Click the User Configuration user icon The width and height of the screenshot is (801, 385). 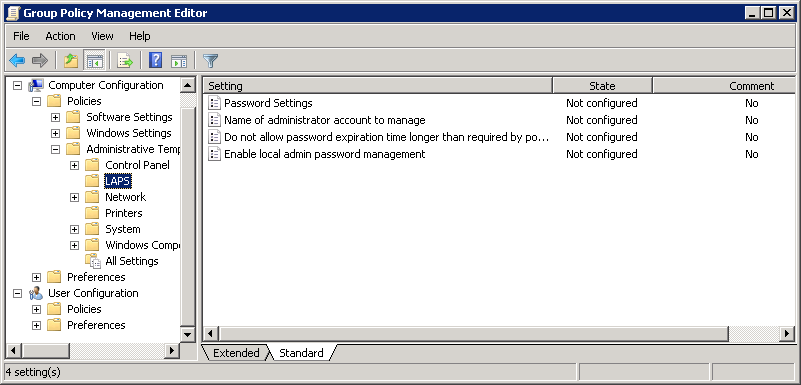coord(36,293)
